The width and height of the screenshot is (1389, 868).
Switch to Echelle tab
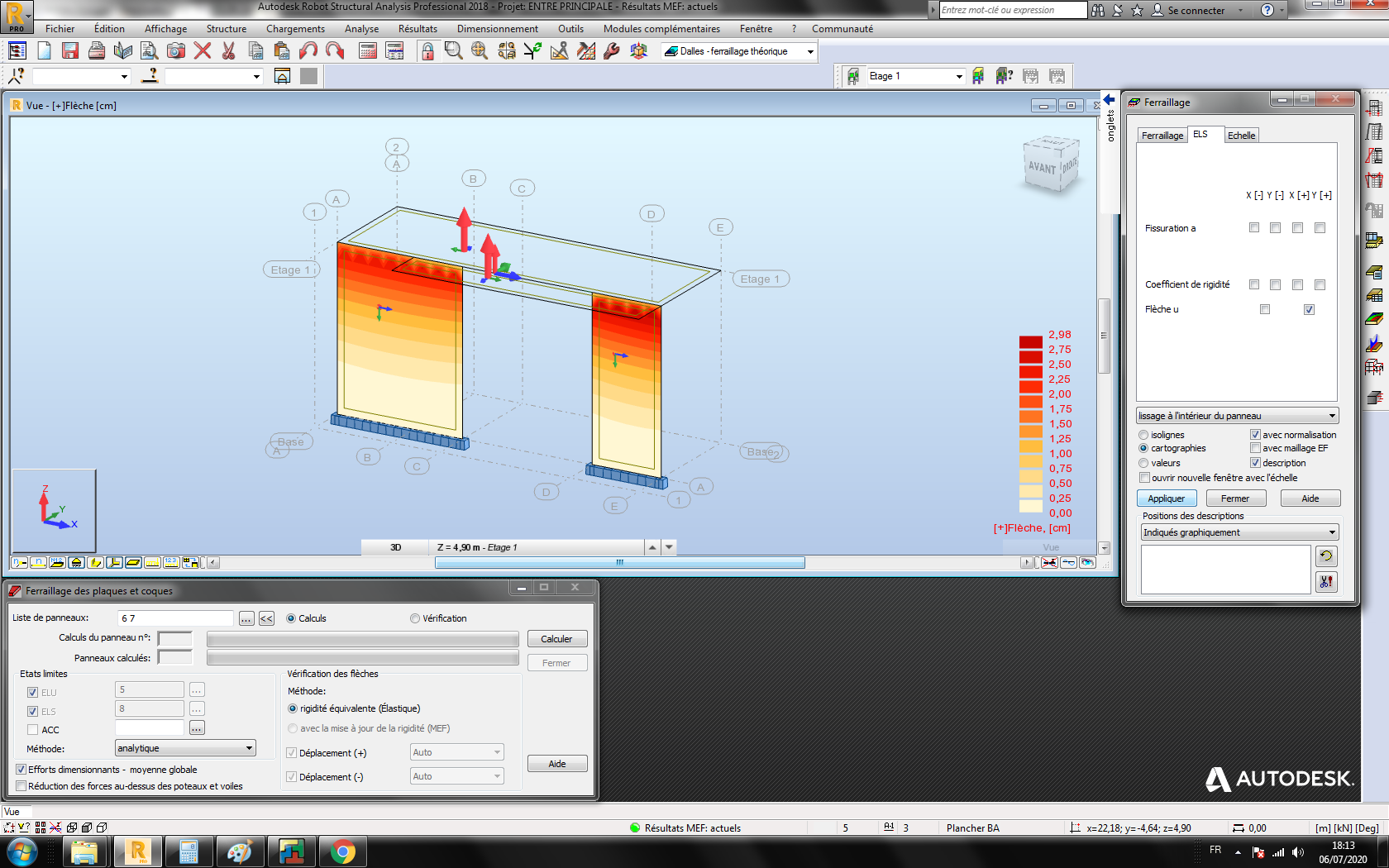pyautogui.click(x=1241, y=136)
